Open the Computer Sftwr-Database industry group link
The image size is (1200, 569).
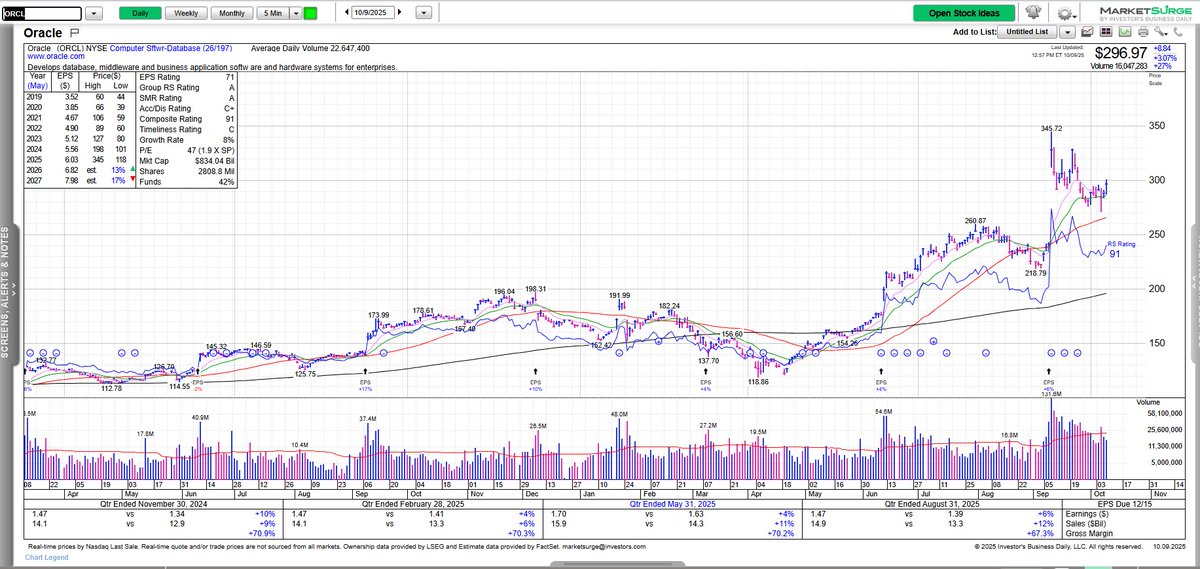(x=171, y=48)
